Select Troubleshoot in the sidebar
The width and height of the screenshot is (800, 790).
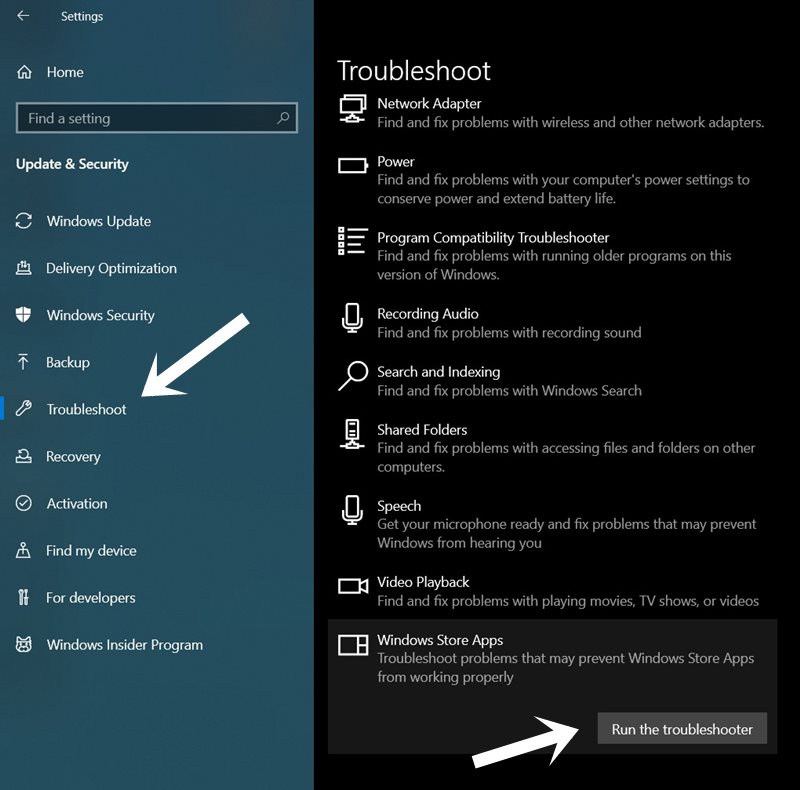pos(86,409)
